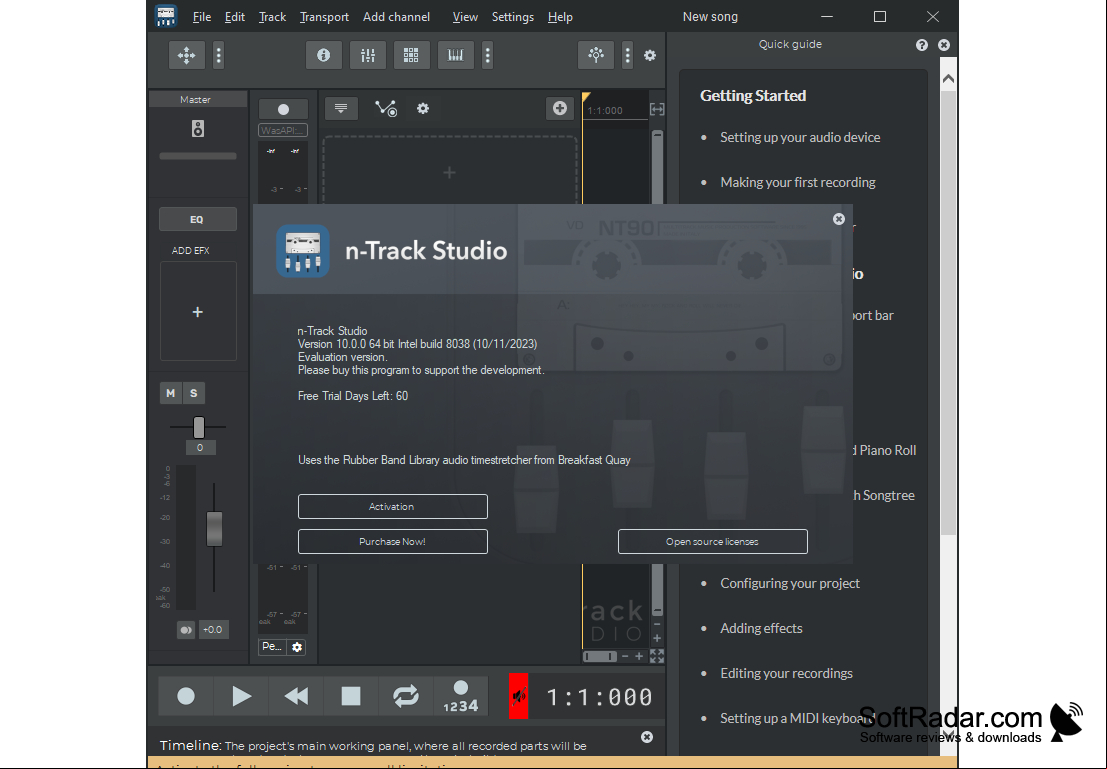Viewport: 1107px width, 769px height.
Task: Click the Master pan slider knob
Action: 199,427
